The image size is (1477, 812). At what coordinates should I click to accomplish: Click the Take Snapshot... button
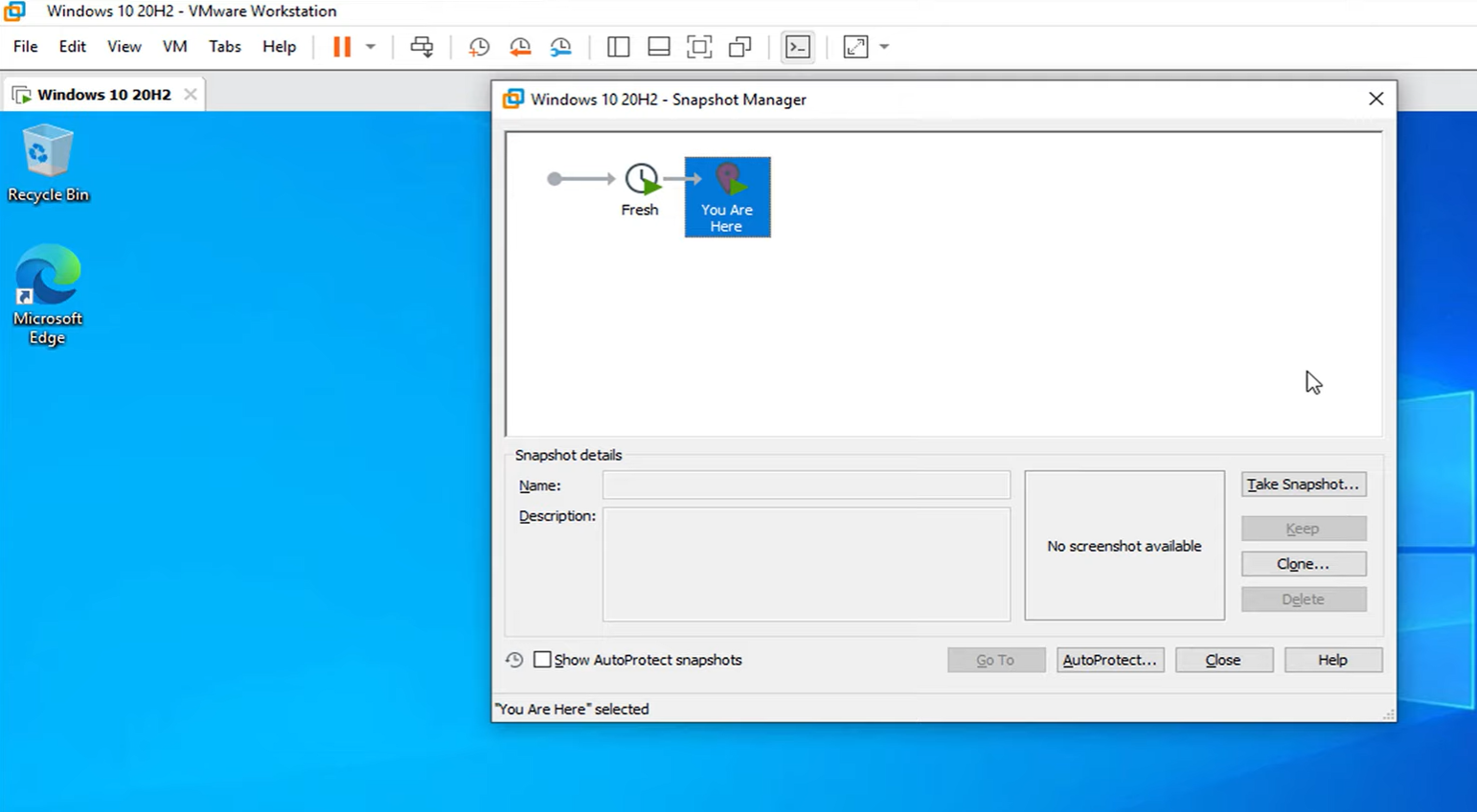(x=1304, y=485)
